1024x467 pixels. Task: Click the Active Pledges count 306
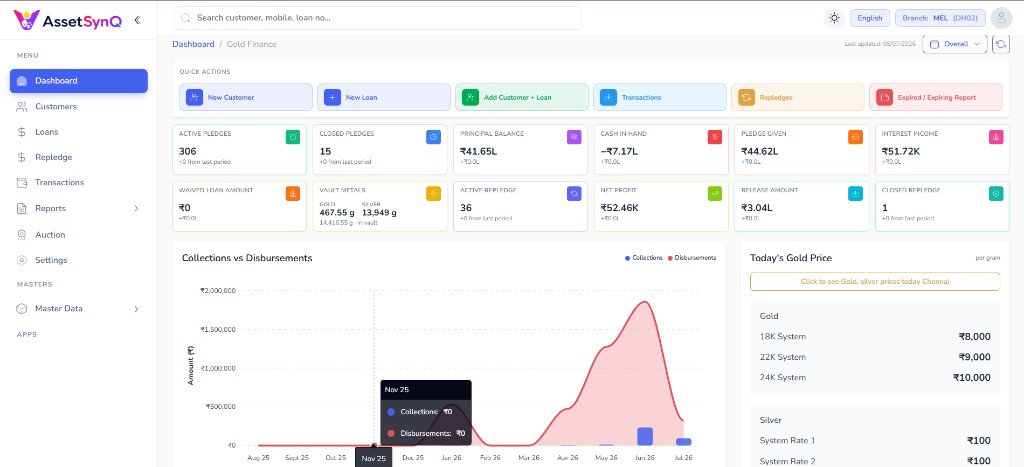(x=187, y=152)
